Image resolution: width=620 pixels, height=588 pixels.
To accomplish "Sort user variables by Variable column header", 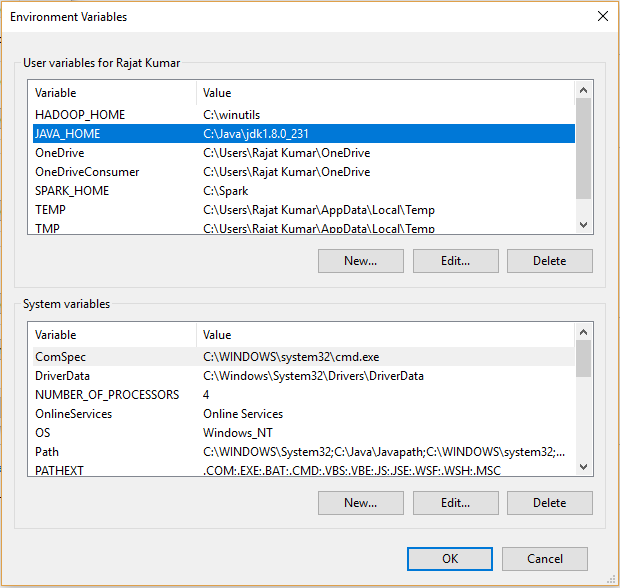I will 110,93.
